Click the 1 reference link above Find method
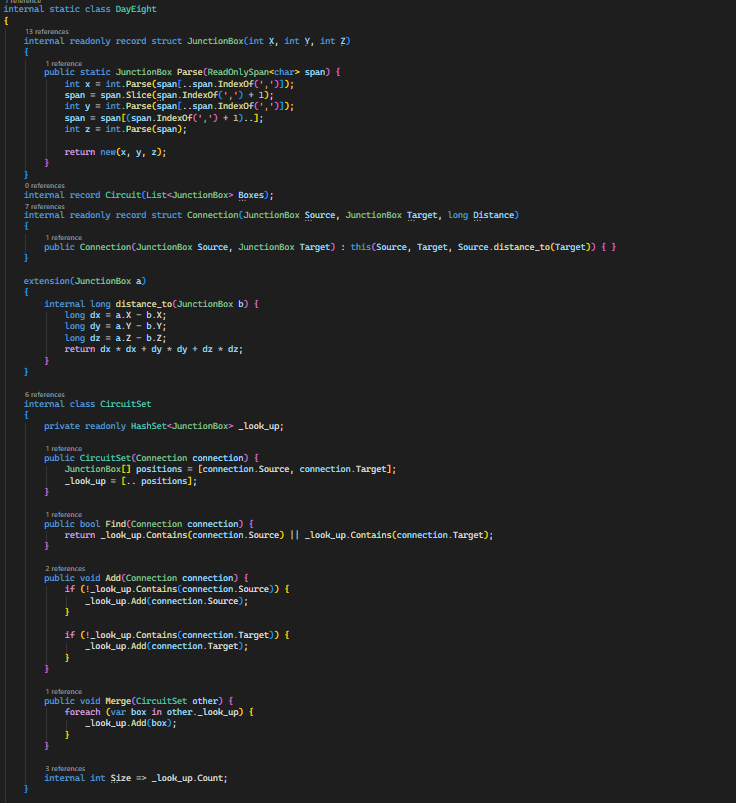The height and width of the screenshot is (803, 736). point(64,514)
